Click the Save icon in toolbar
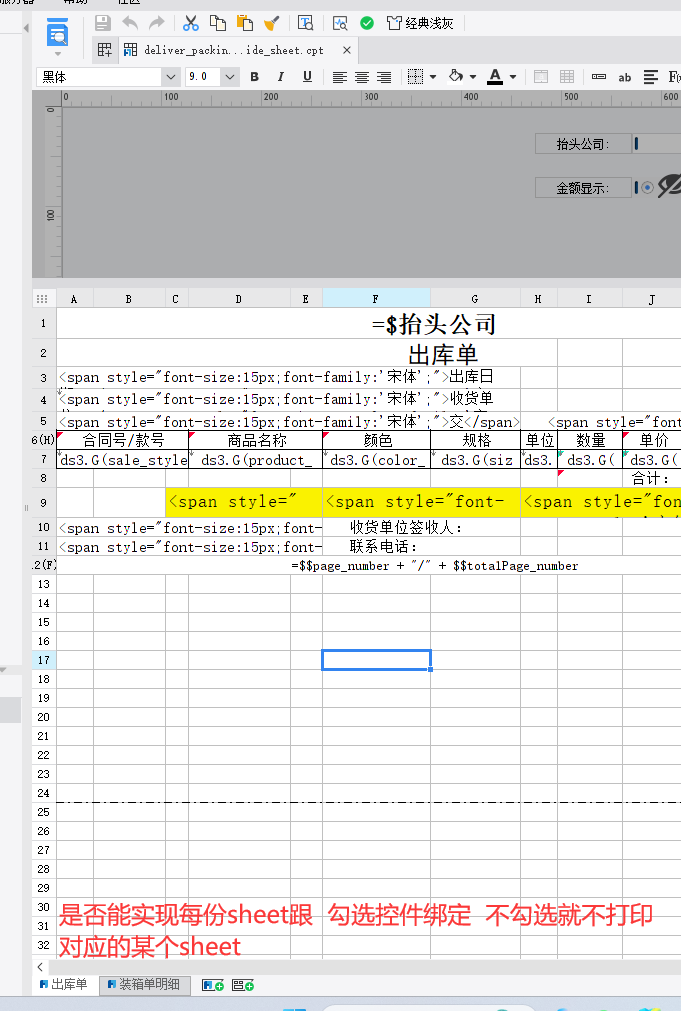 (x=103, y=23)
